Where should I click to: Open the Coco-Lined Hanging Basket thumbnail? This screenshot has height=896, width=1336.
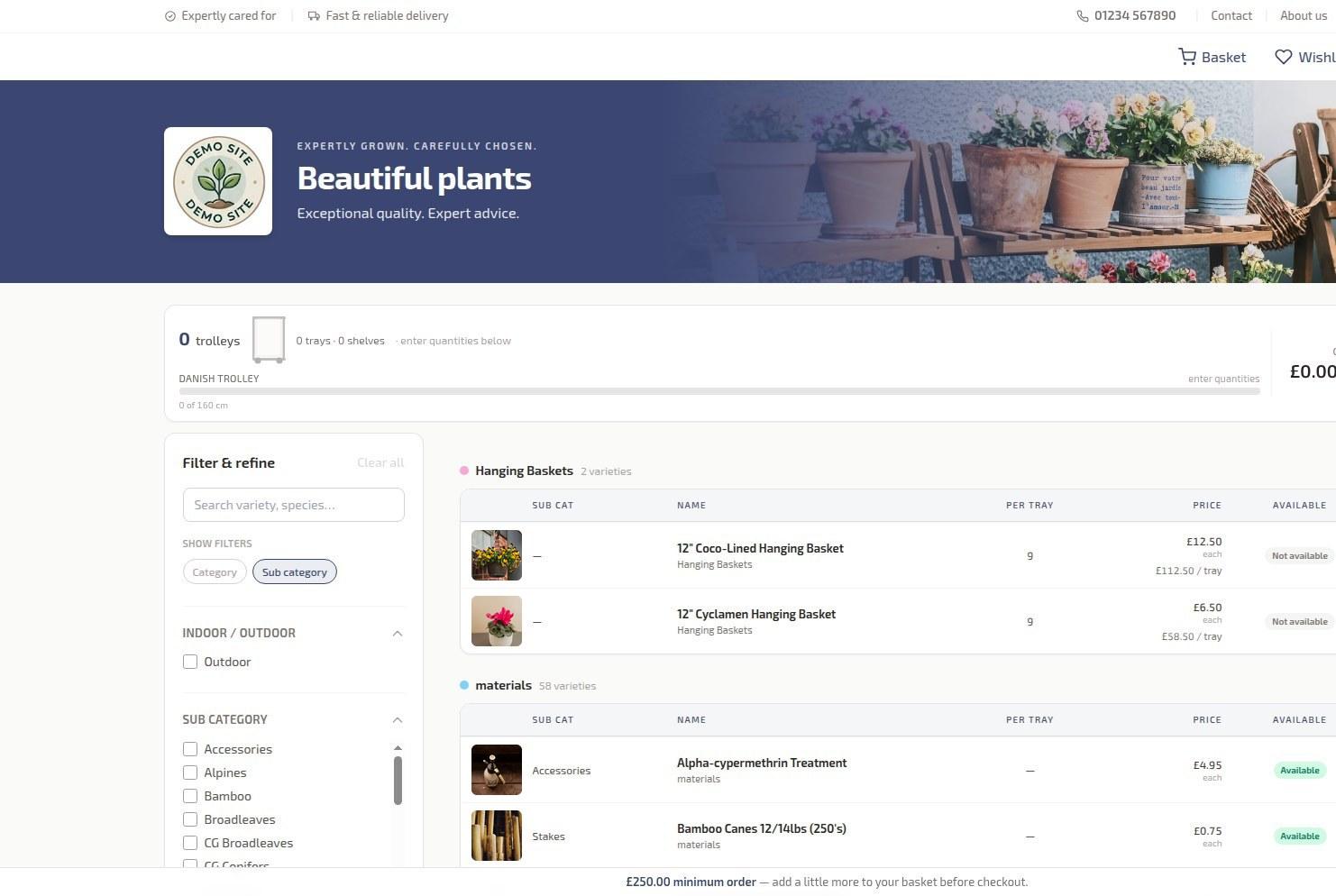[x=497, y=555]
